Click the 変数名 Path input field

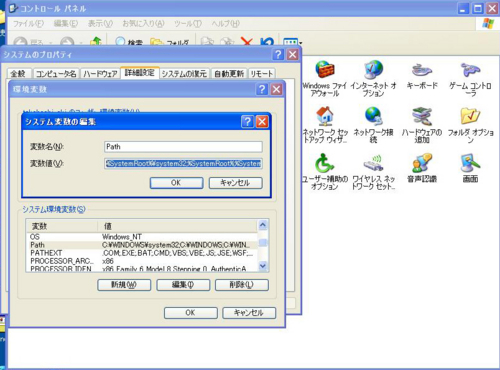coord(183,147)
